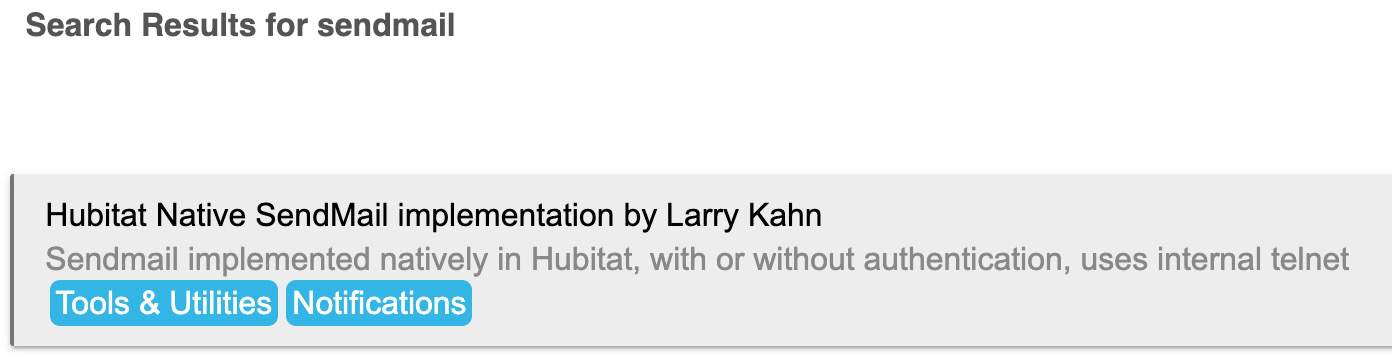Click the words uses internal telnet
This screenshot has width=1392, height=364.
[x=1215, y=260]
